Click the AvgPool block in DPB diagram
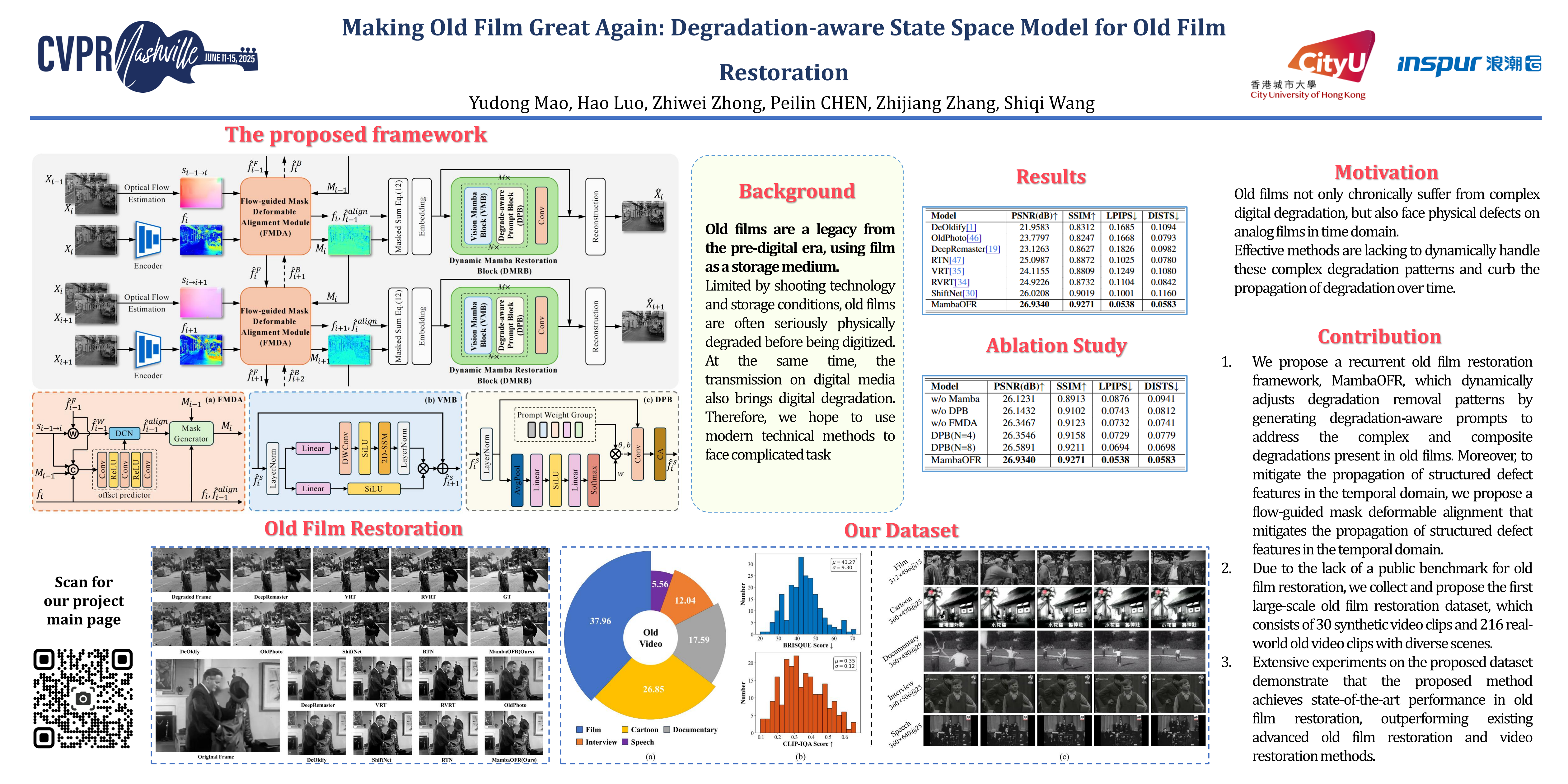 click(517, 480)
